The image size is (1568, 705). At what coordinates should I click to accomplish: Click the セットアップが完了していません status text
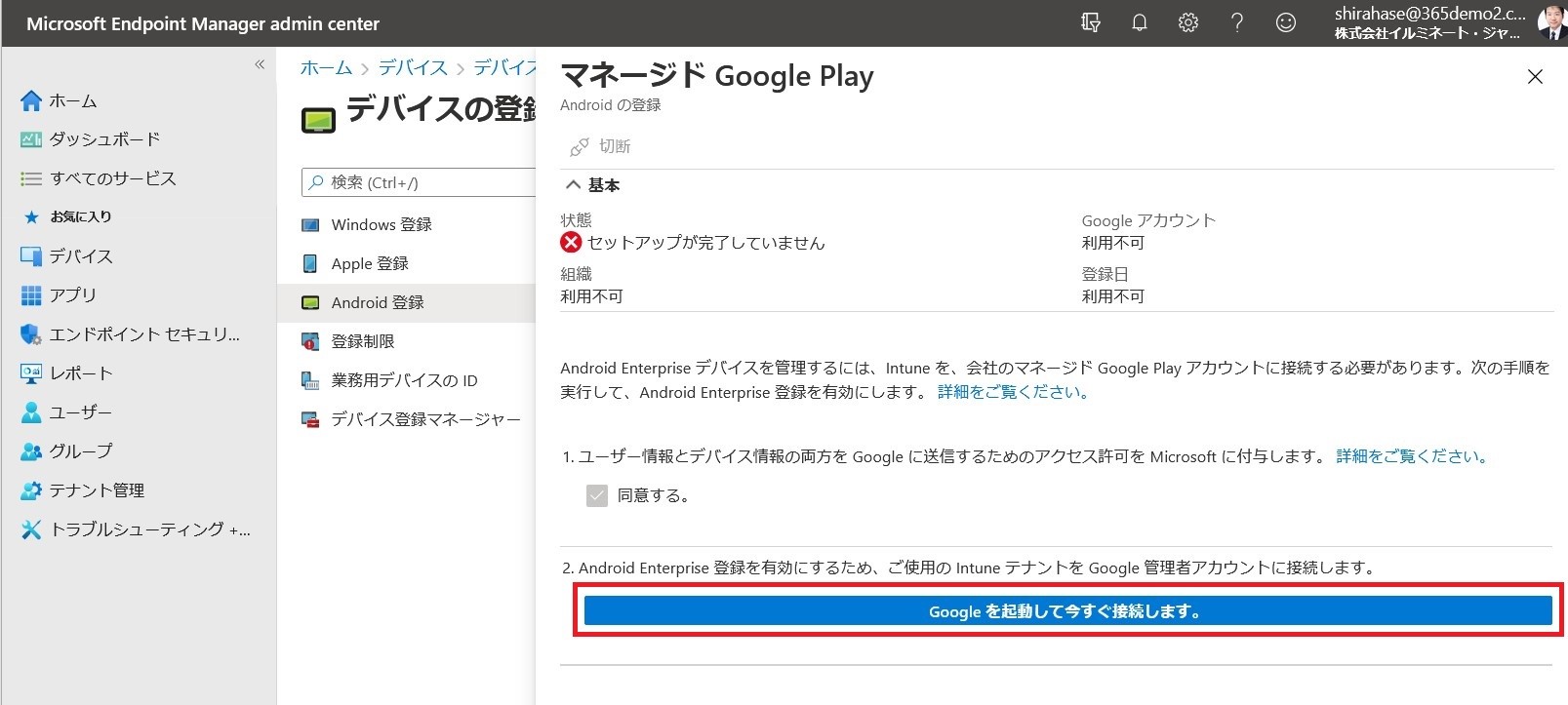(706, 243)
